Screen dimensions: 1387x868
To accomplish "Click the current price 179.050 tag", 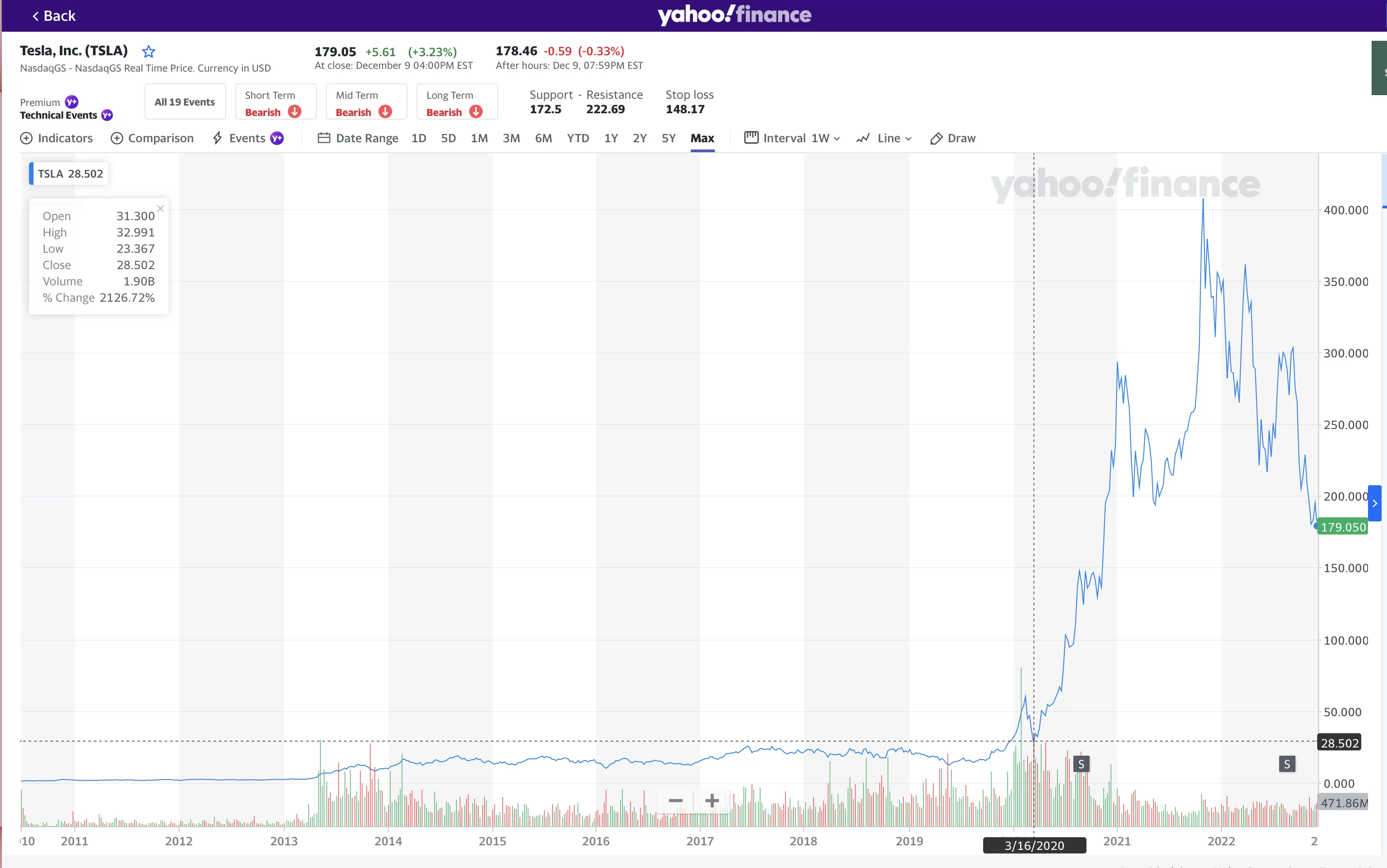I will coord(1343,527).
